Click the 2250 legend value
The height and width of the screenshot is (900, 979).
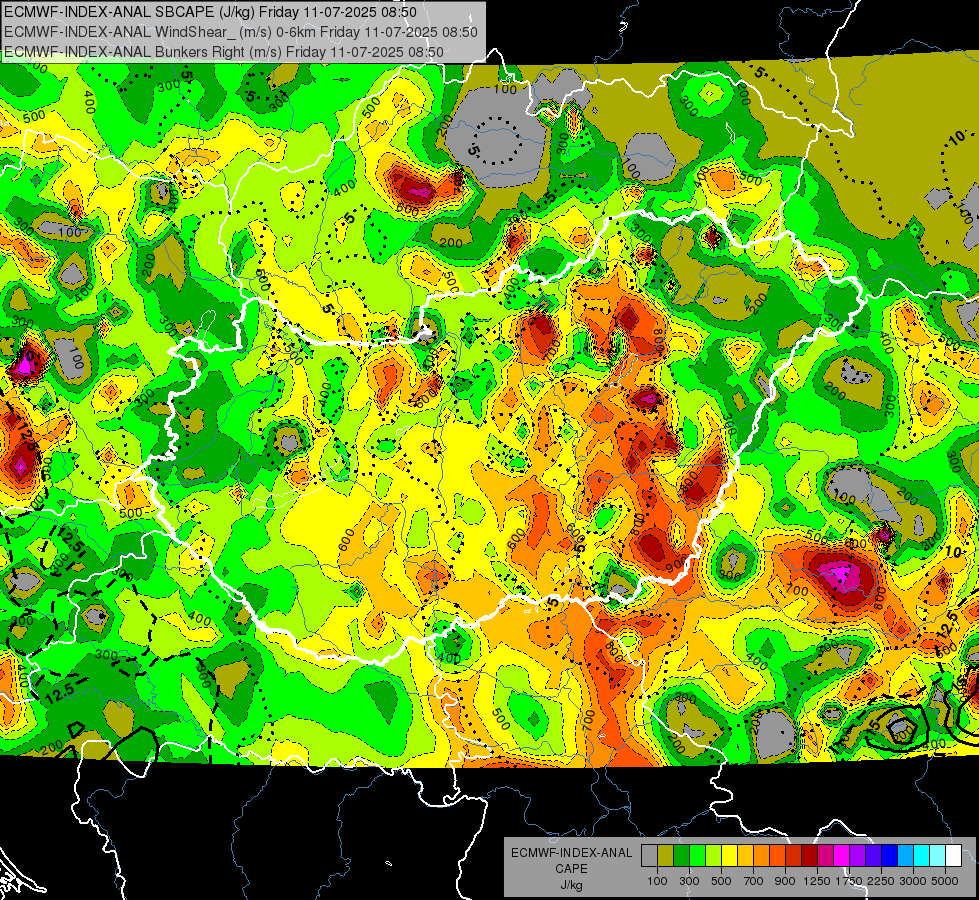(881, 881)
